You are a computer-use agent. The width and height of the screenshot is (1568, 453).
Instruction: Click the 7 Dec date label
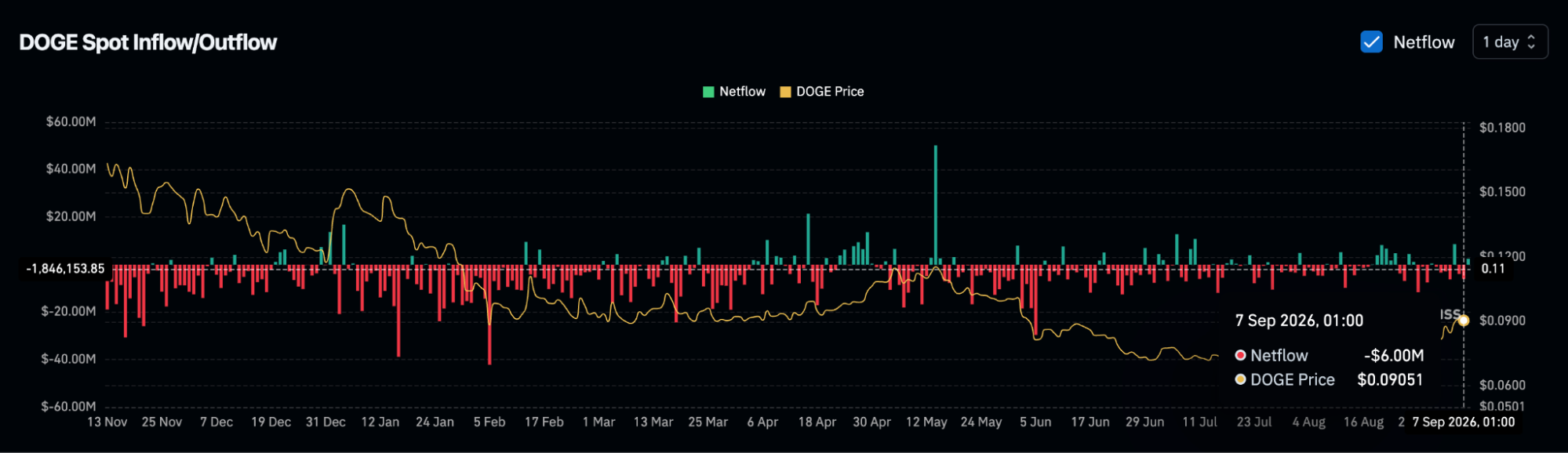(216, 422)
